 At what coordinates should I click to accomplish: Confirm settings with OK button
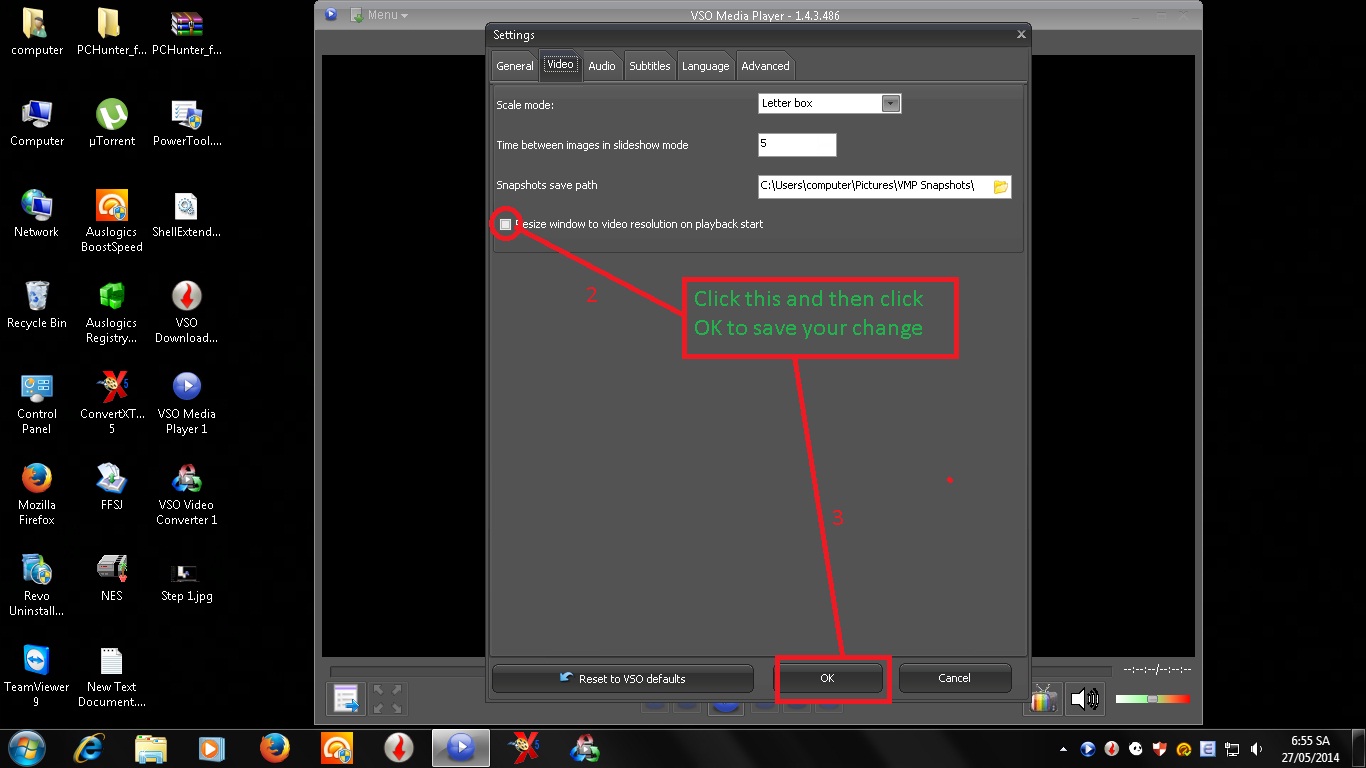(827, 678)
